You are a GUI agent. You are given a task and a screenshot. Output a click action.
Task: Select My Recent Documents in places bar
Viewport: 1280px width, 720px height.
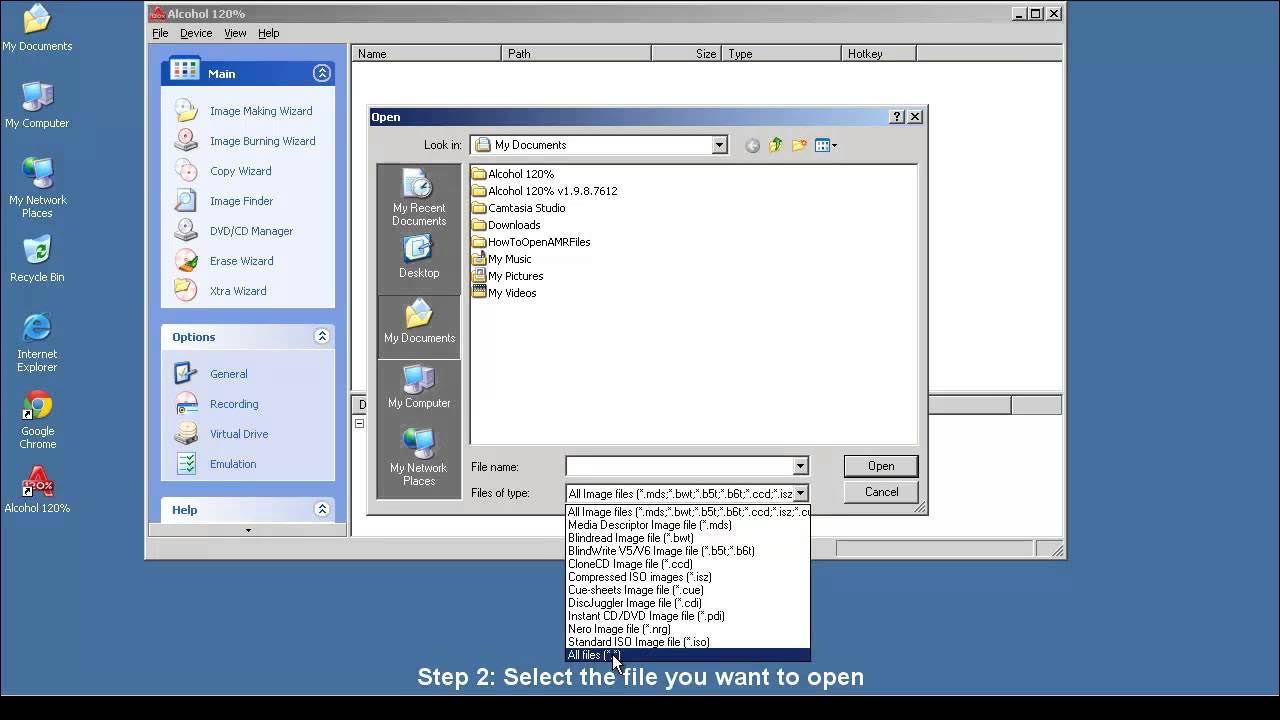point(419,198)
